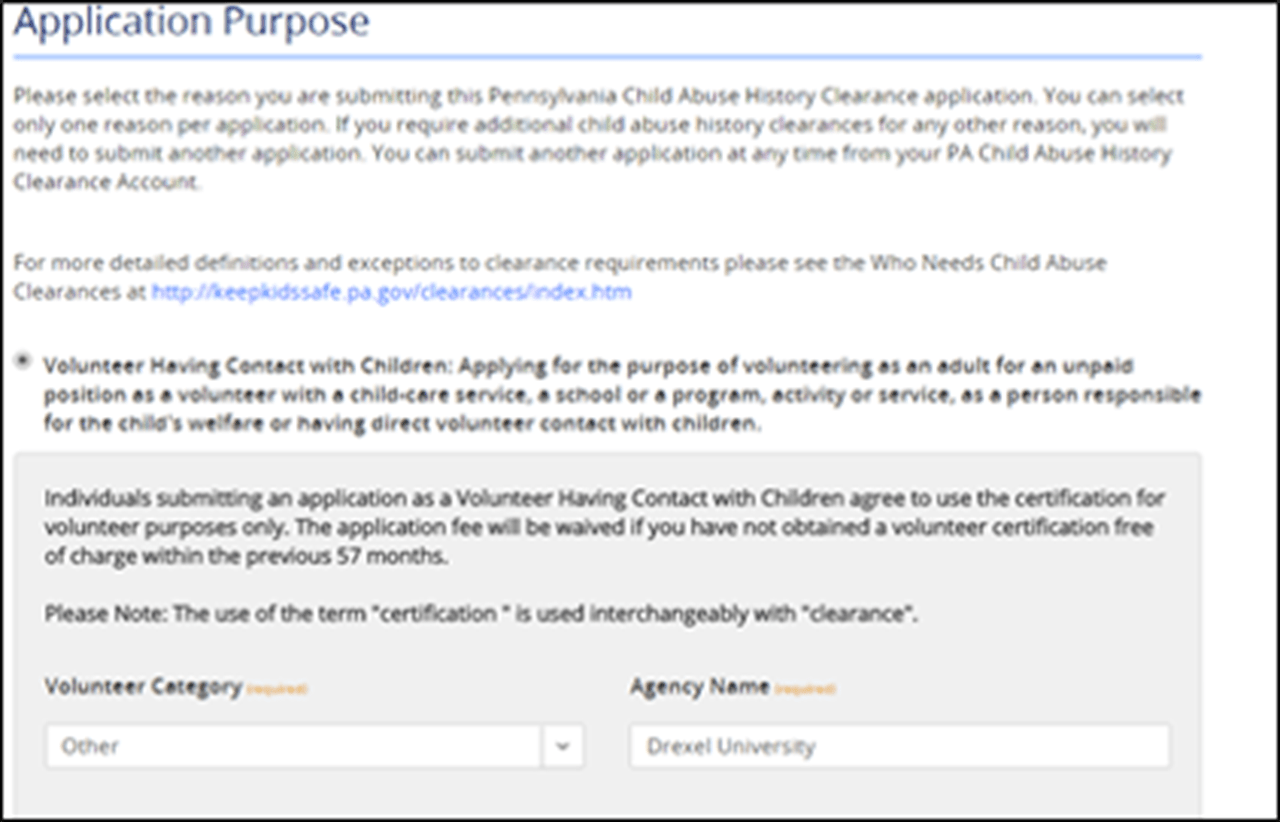Select the Volunteer Having Contact with Children radio button
Image resolution: width=1280 pixels, height=822 pixels.
pos(22,360)
